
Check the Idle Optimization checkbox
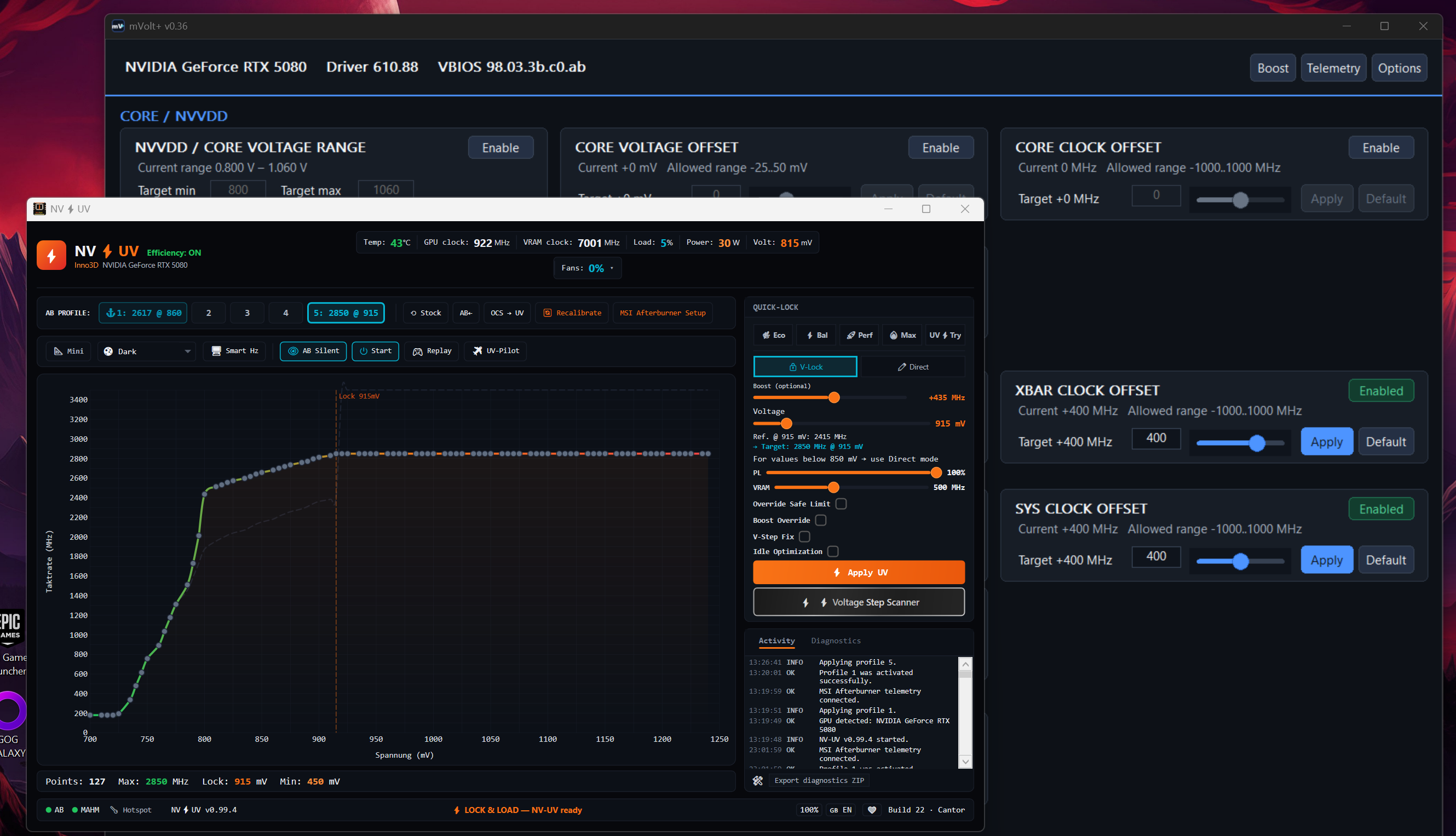(x=833, y=552)
